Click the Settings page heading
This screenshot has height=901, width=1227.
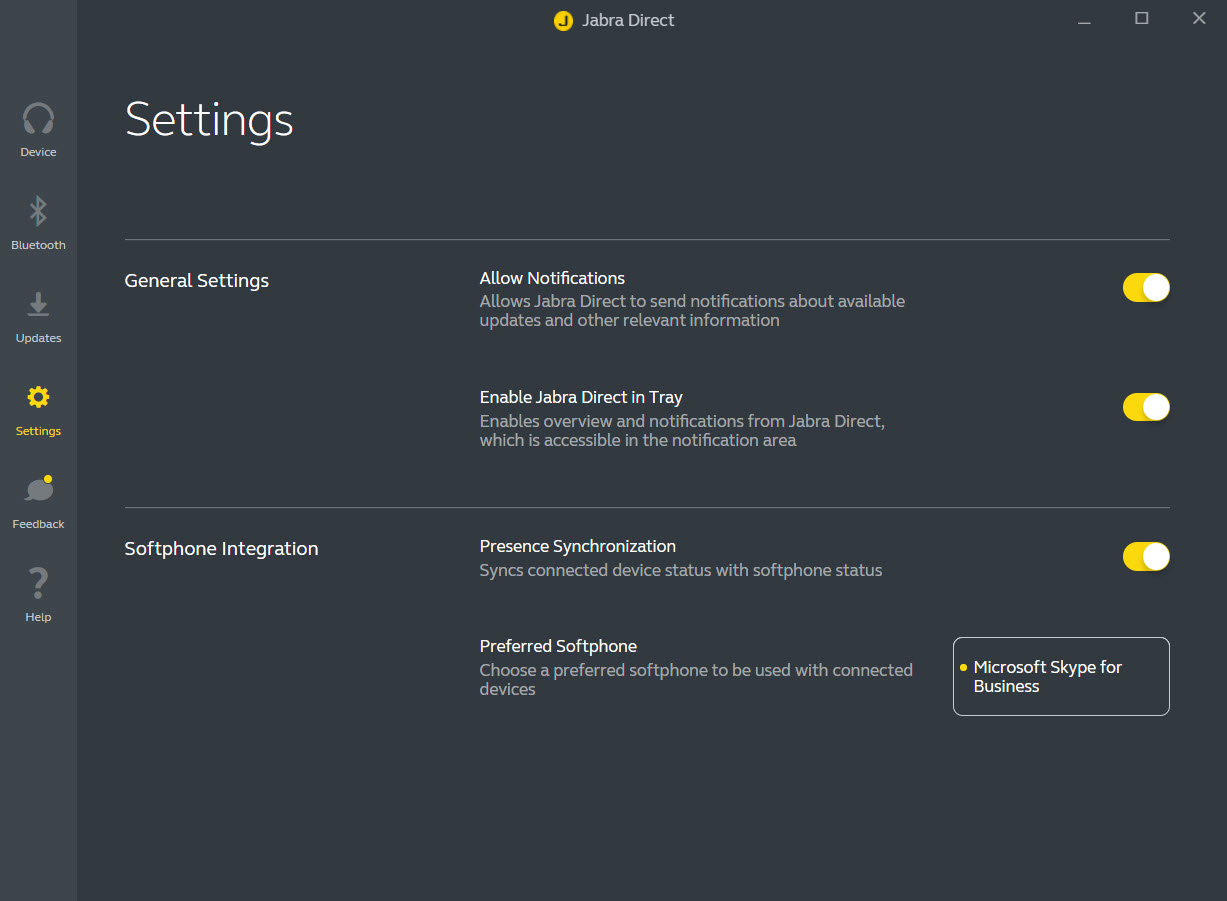click(209, 121)
